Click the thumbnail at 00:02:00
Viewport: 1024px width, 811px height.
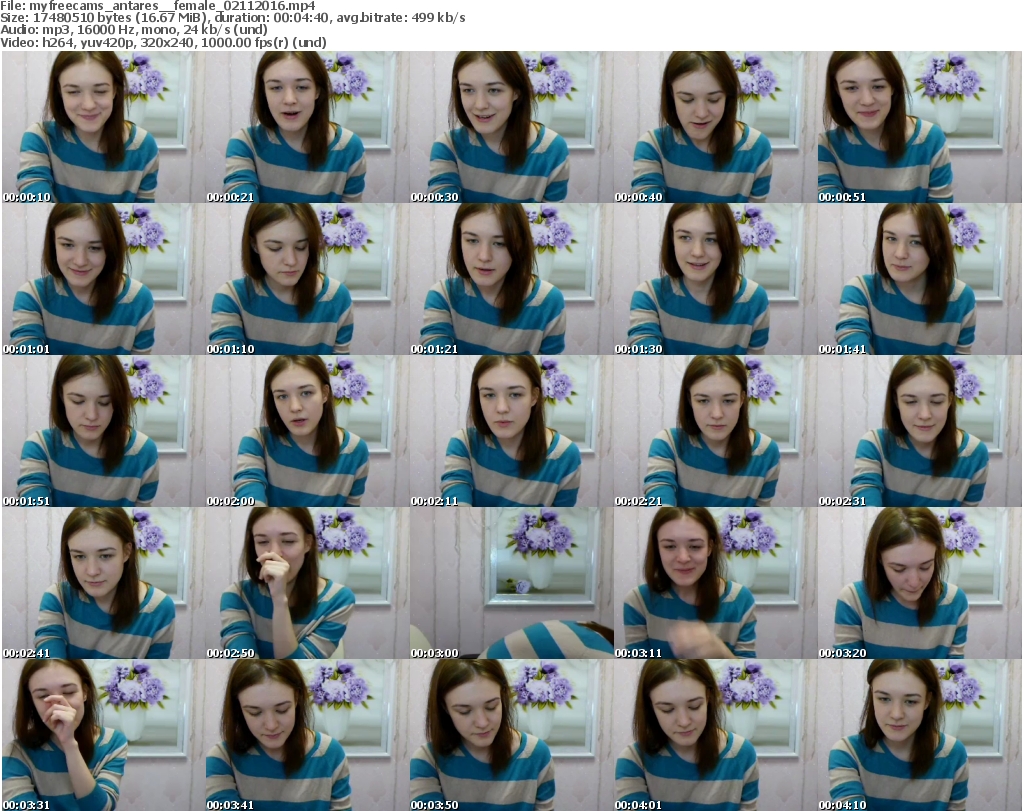tap(307, 431)
